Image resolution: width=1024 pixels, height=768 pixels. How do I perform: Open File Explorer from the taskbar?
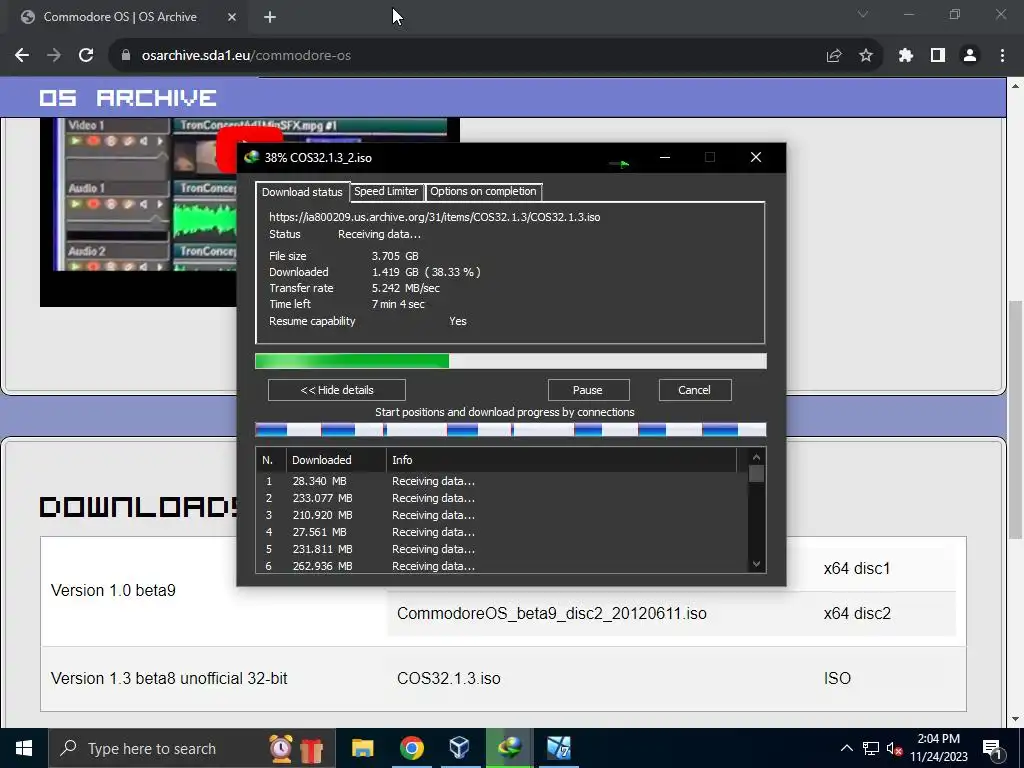(362, 748)
